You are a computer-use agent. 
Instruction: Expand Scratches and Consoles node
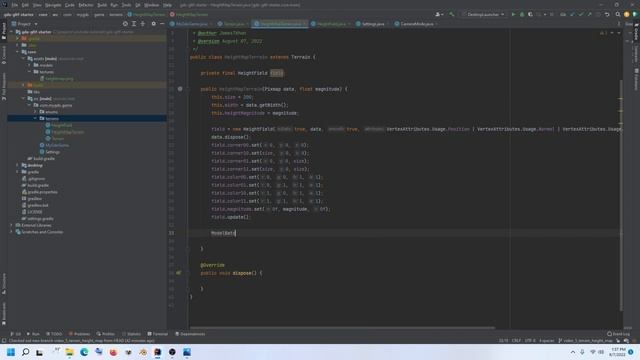pos(11,232)
